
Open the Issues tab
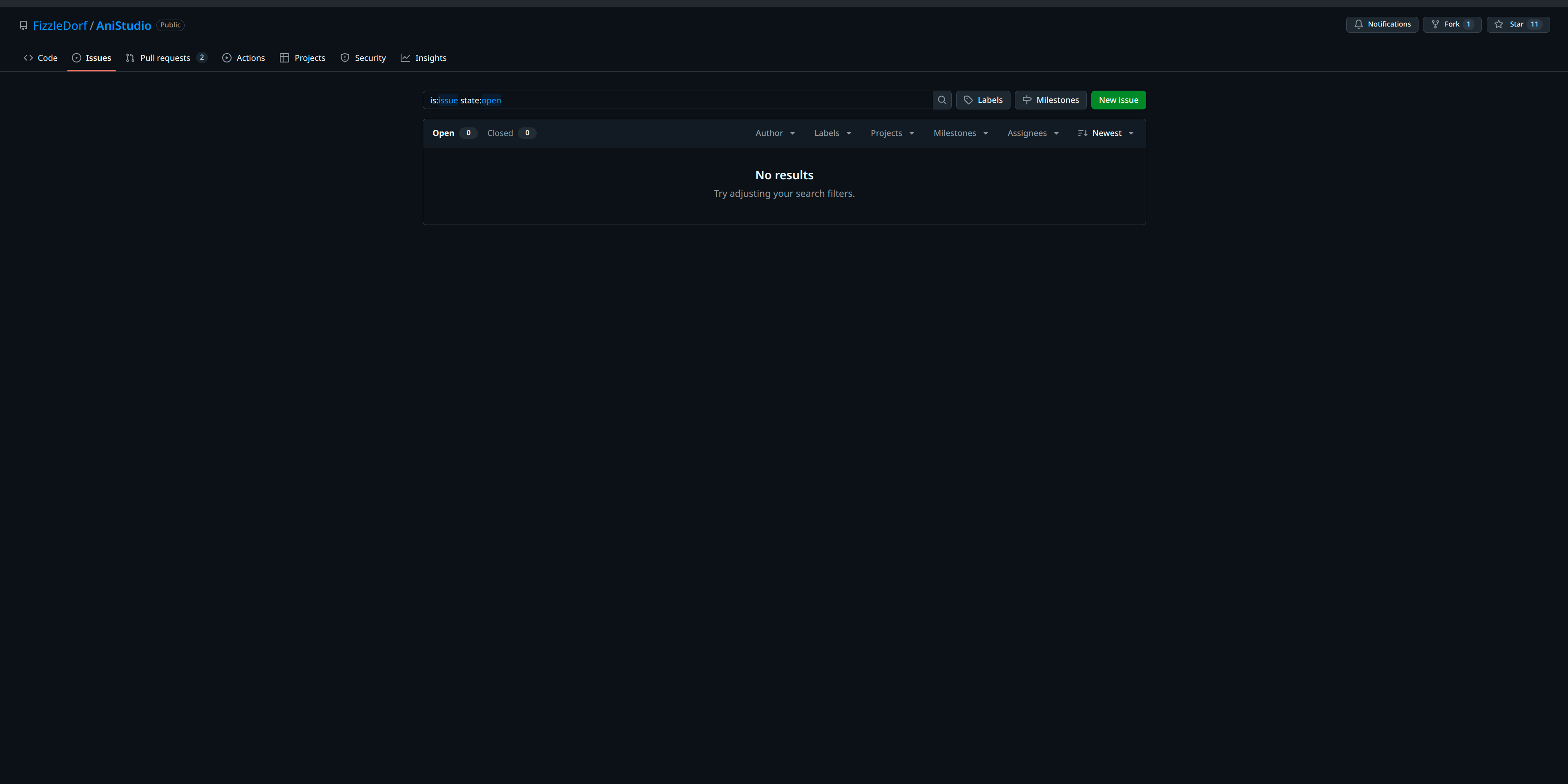point(91,58)
